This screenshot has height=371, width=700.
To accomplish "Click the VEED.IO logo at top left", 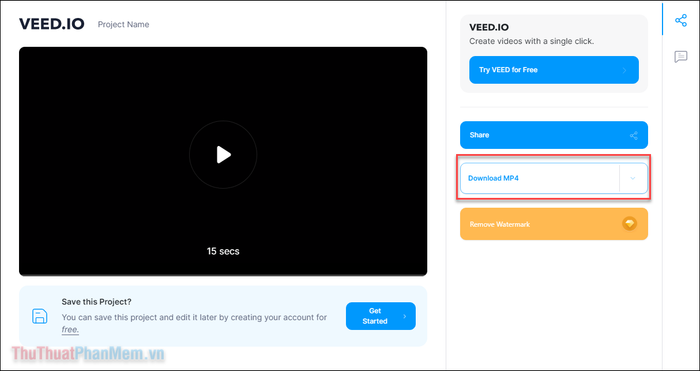I will 52,24.
